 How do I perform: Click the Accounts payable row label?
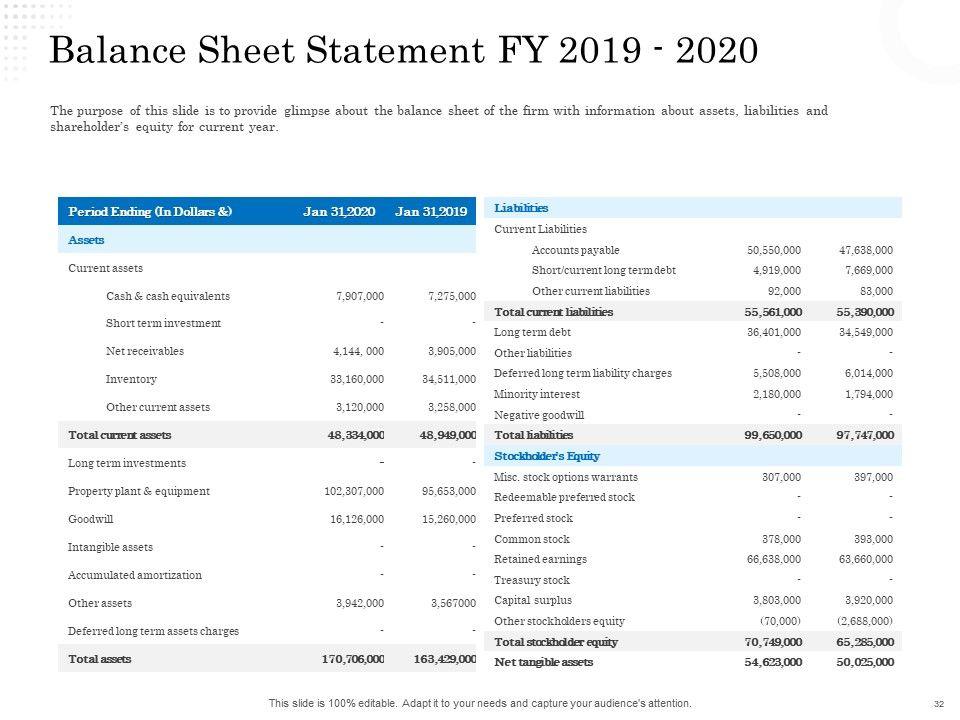coord(576,250)
